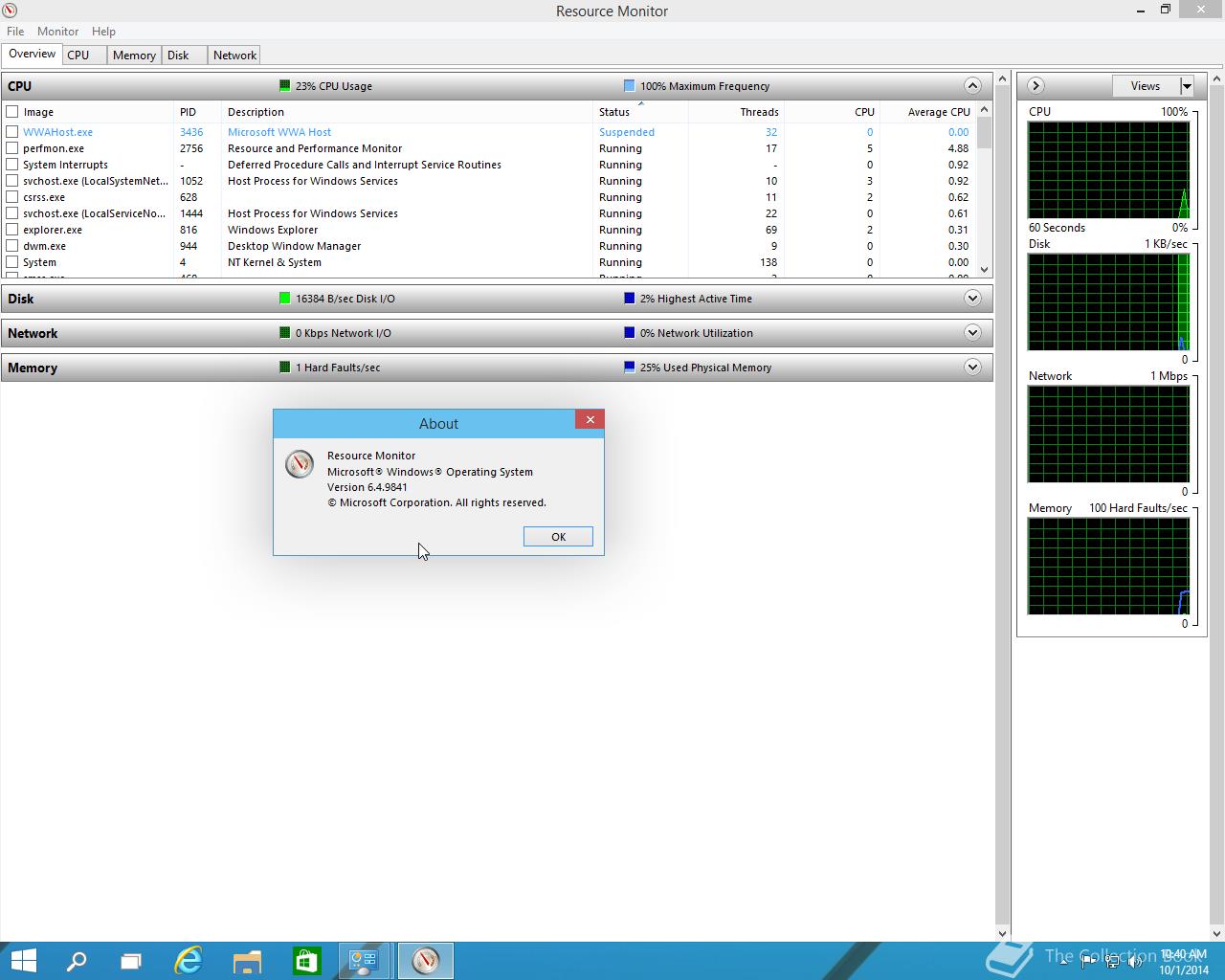Viewport: 1225px width, 980px height.
Task: Switch to the Overview tab
Action: (32, 54)
